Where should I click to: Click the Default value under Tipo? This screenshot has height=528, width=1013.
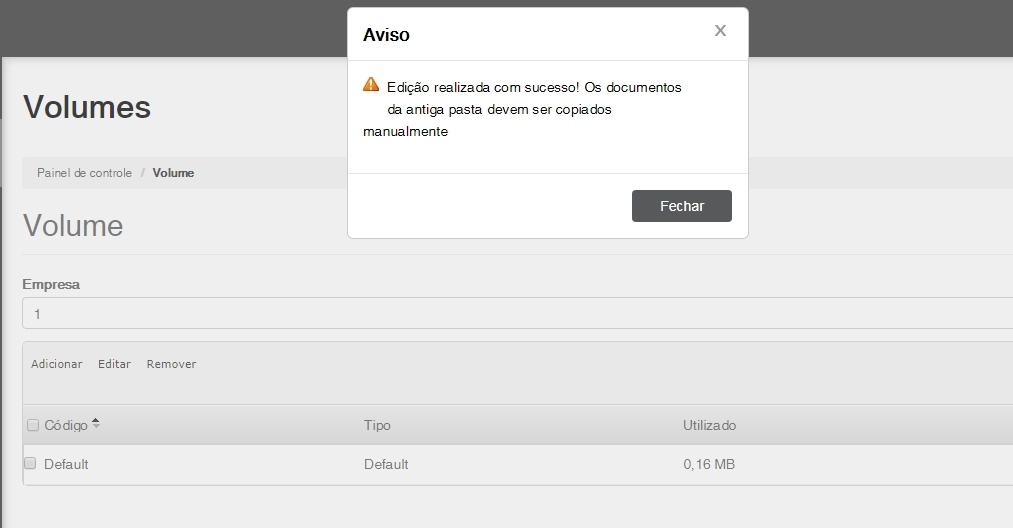pyautogui.click(x=386, y=464)
